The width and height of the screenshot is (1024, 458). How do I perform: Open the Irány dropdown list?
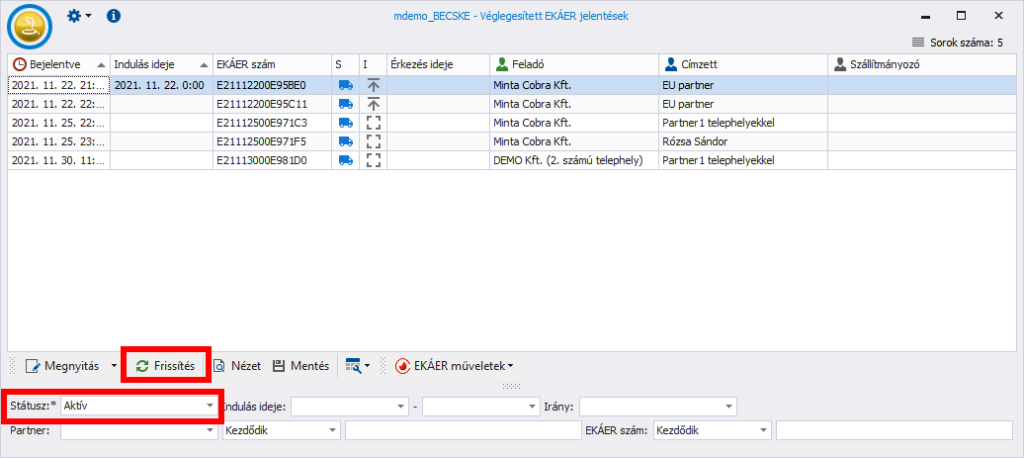(729, 406)
